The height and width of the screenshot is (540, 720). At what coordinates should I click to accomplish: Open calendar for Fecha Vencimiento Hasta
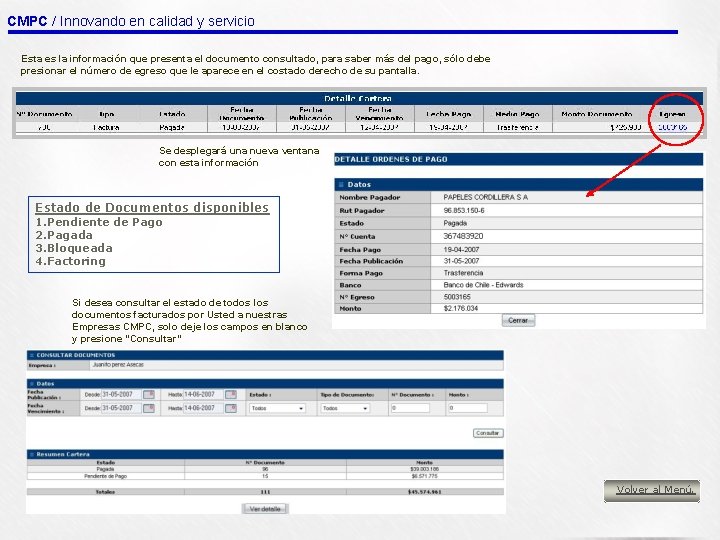(x=231, y=408)
